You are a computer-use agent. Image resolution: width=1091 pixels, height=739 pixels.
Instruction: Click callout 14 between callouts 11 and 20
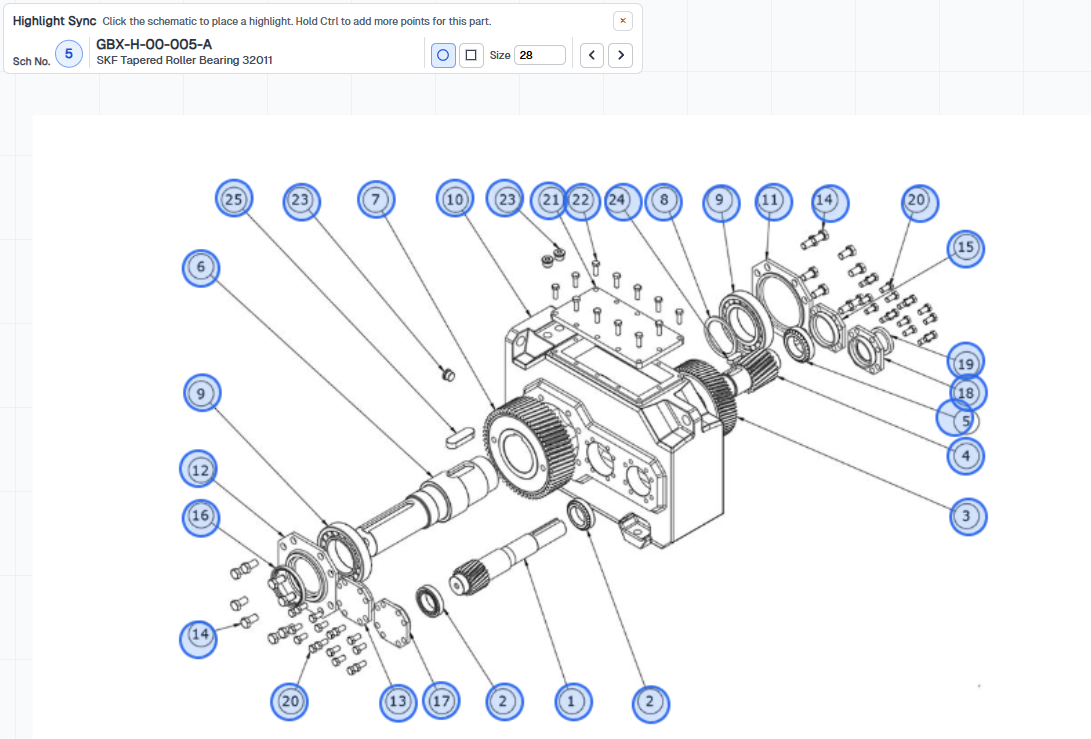(x=830, y=202)
